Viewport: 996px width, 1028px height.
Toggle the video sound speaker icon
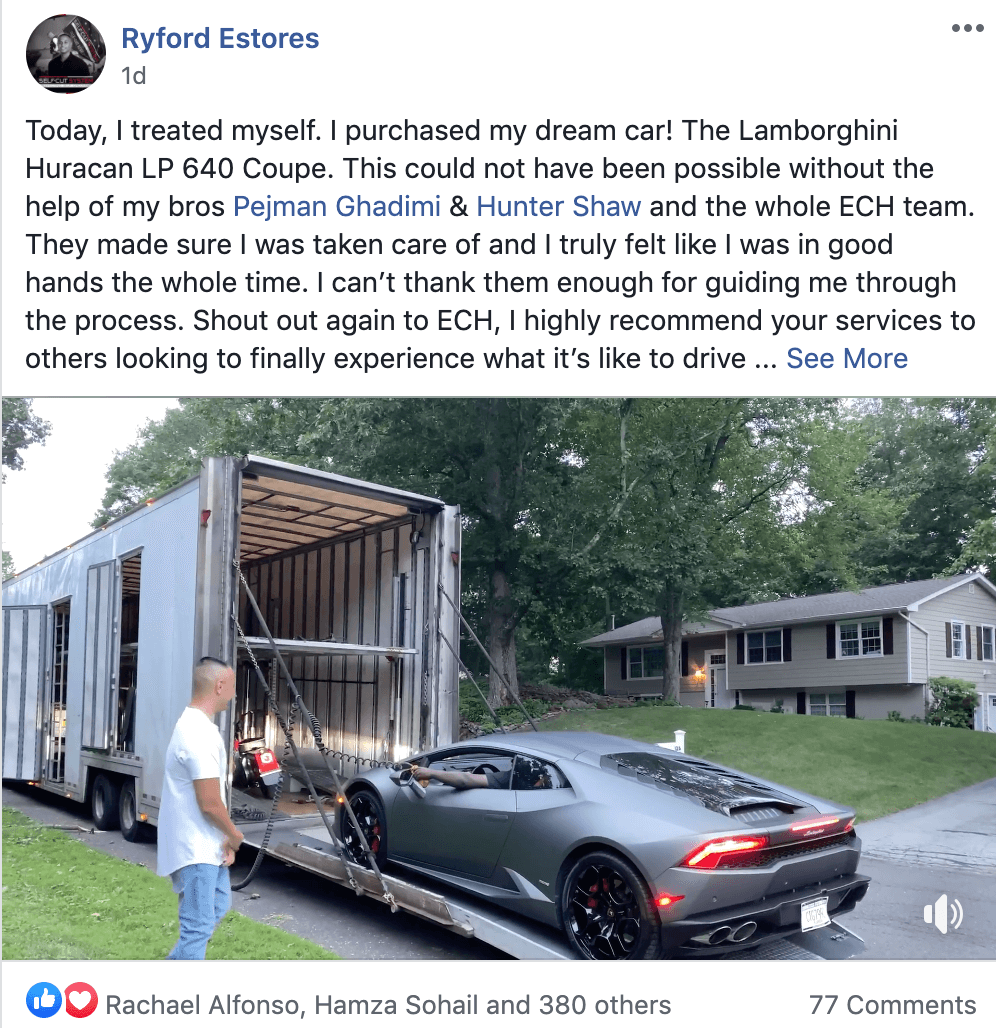click(x=942, y=913)
